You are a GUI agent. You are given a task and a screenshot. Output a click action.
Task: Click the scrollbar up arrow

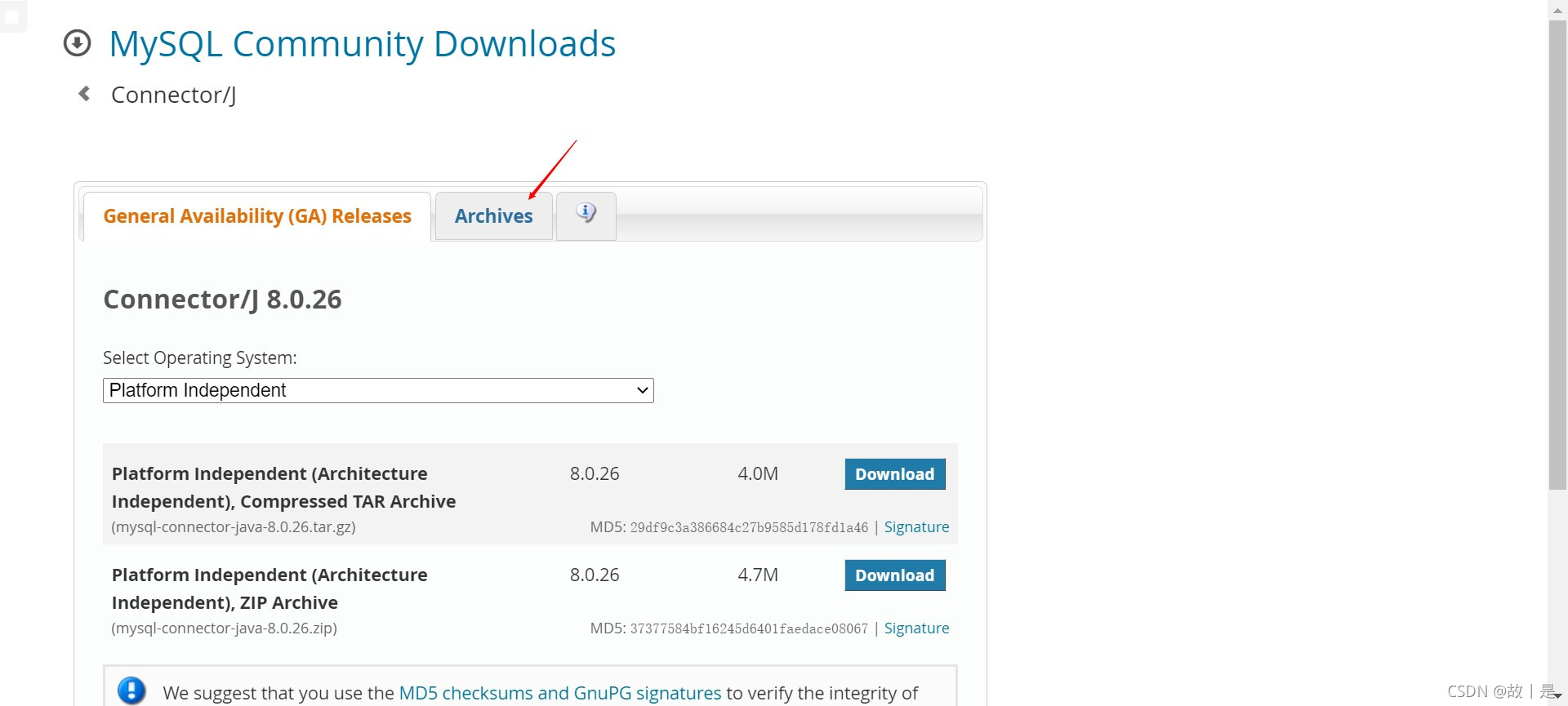click(1557, 10)
